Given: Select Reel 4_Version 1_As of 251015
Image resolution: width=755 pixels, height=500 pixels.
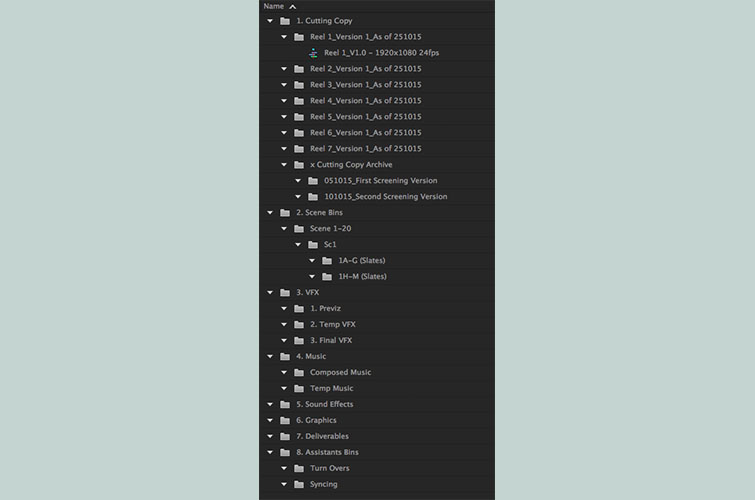Looking at the screenshot, I should pos(365,101).
